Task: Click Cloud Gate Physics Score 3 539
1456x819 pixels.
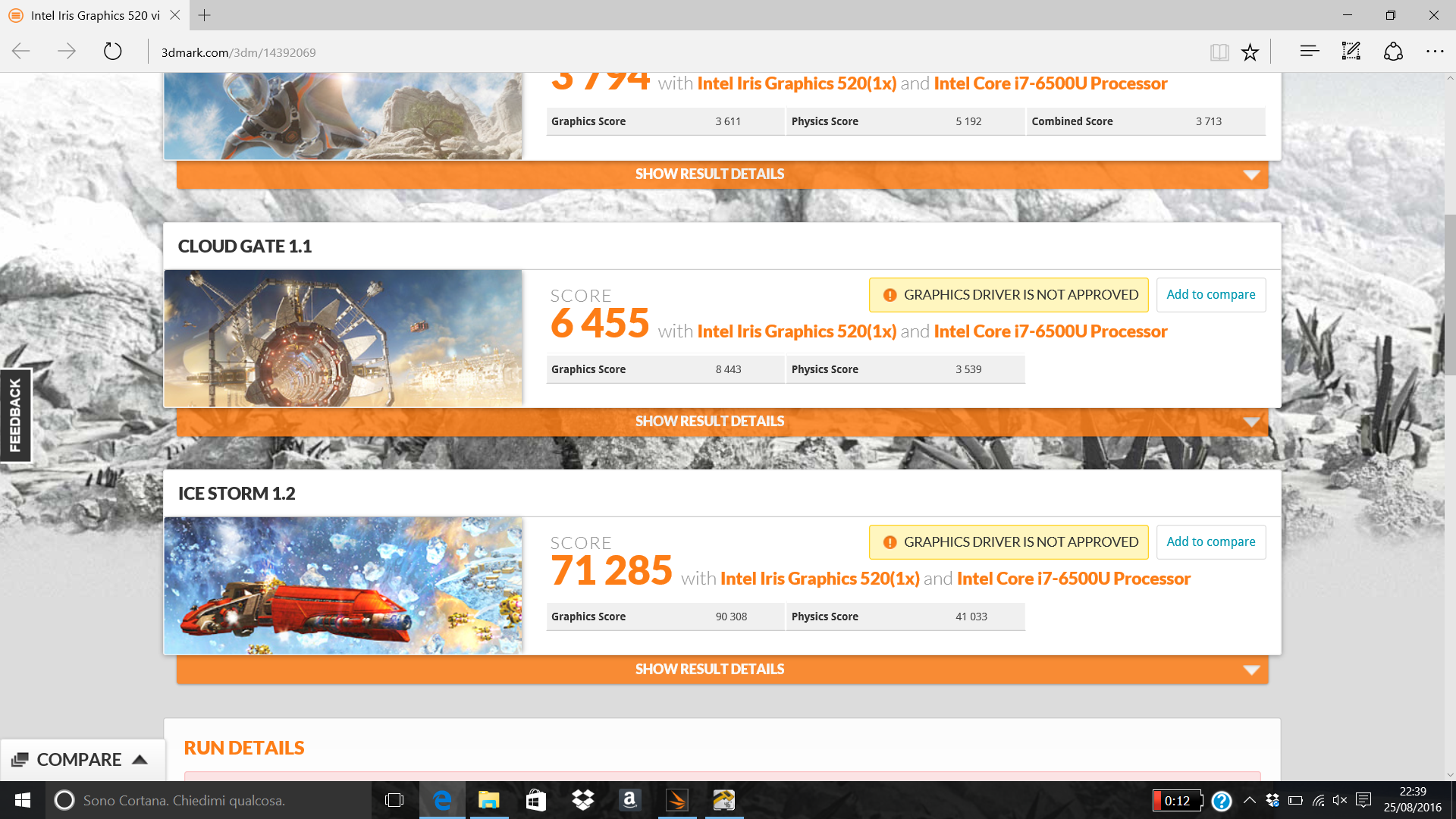Action: [x=905, y=369]
